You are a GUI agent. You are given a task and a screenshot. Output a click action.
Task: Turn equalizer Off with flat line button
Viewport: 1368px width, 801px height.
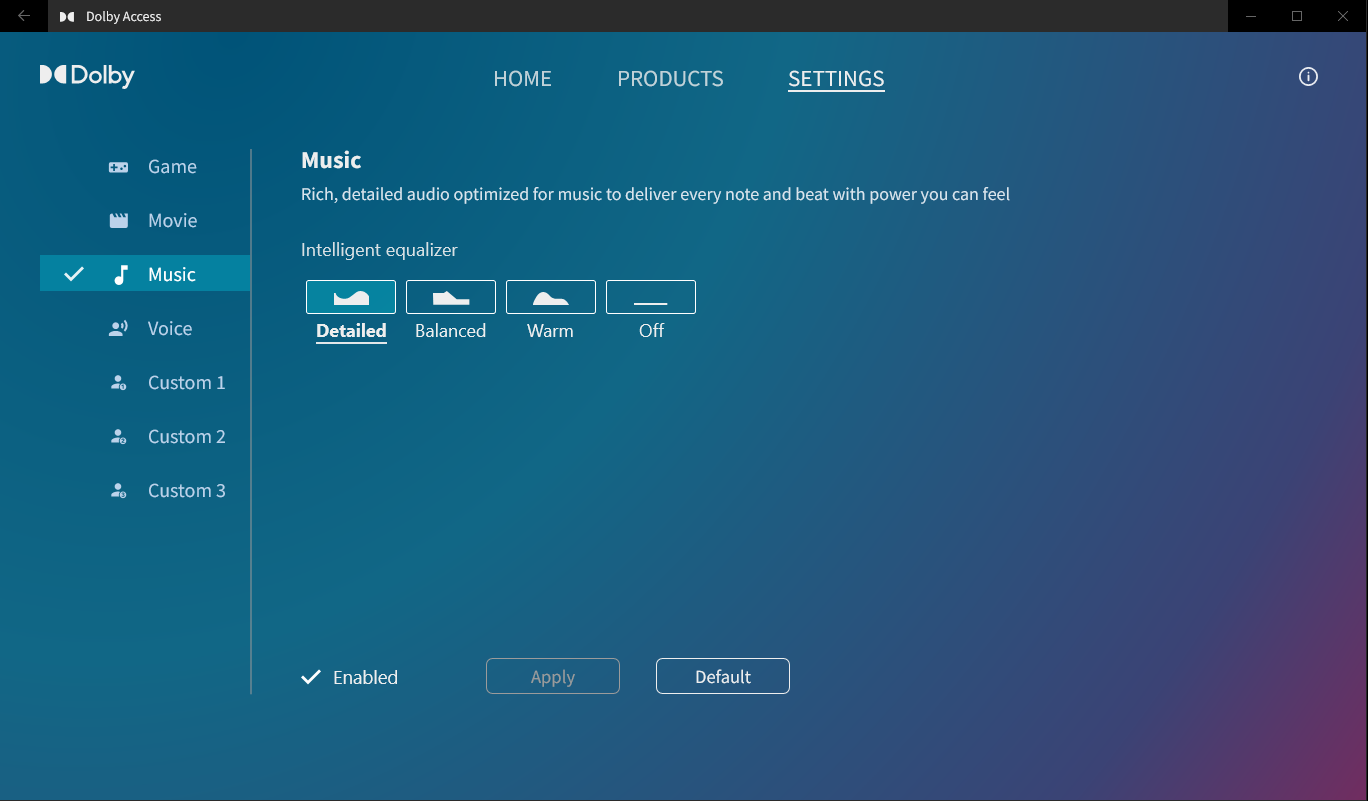tap(651, 297)
